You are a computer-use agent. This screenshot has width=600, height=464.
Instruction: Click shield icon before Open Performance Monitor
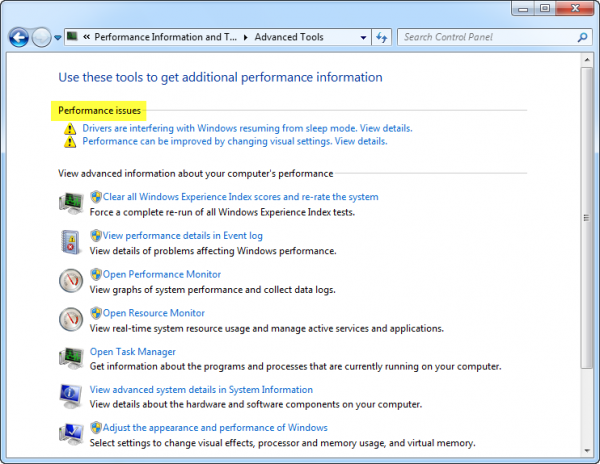(96, 274)
